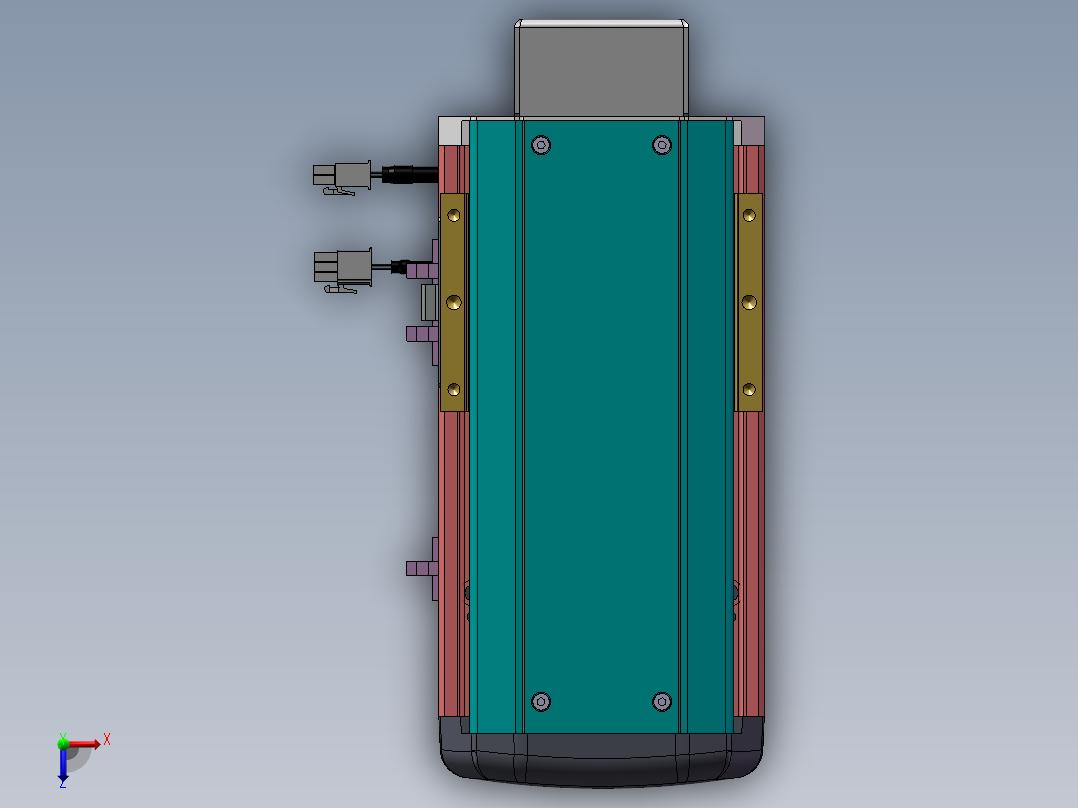This screenshot has width=1078, height=808.
Task: Pick the bottom-right screw on the teal cover
Action: click(x=661, y=702)
